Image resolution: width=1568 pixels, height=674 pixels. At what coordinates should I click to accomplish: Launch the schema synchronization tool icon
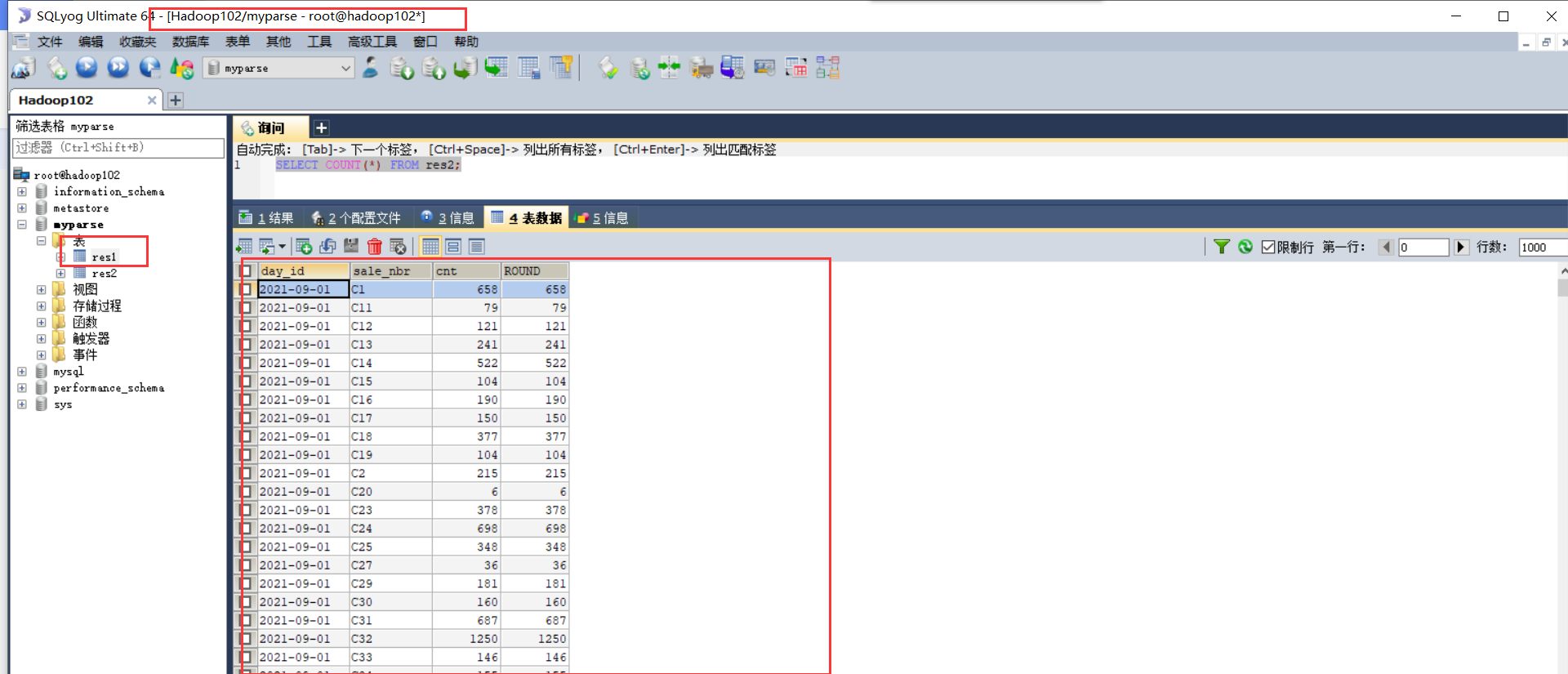tap(669, 68)
